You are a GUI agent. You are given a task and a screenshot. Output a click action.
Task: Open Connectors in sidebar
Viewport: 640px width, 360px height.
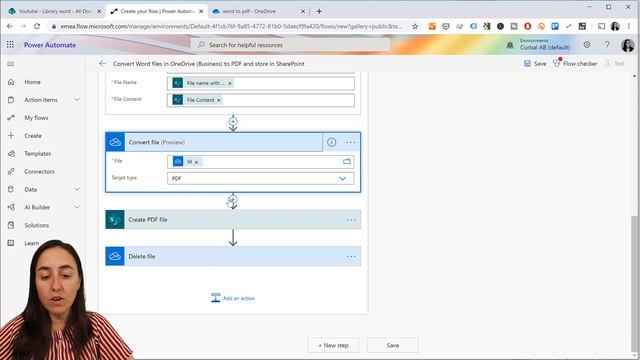(x=39, y=172)
